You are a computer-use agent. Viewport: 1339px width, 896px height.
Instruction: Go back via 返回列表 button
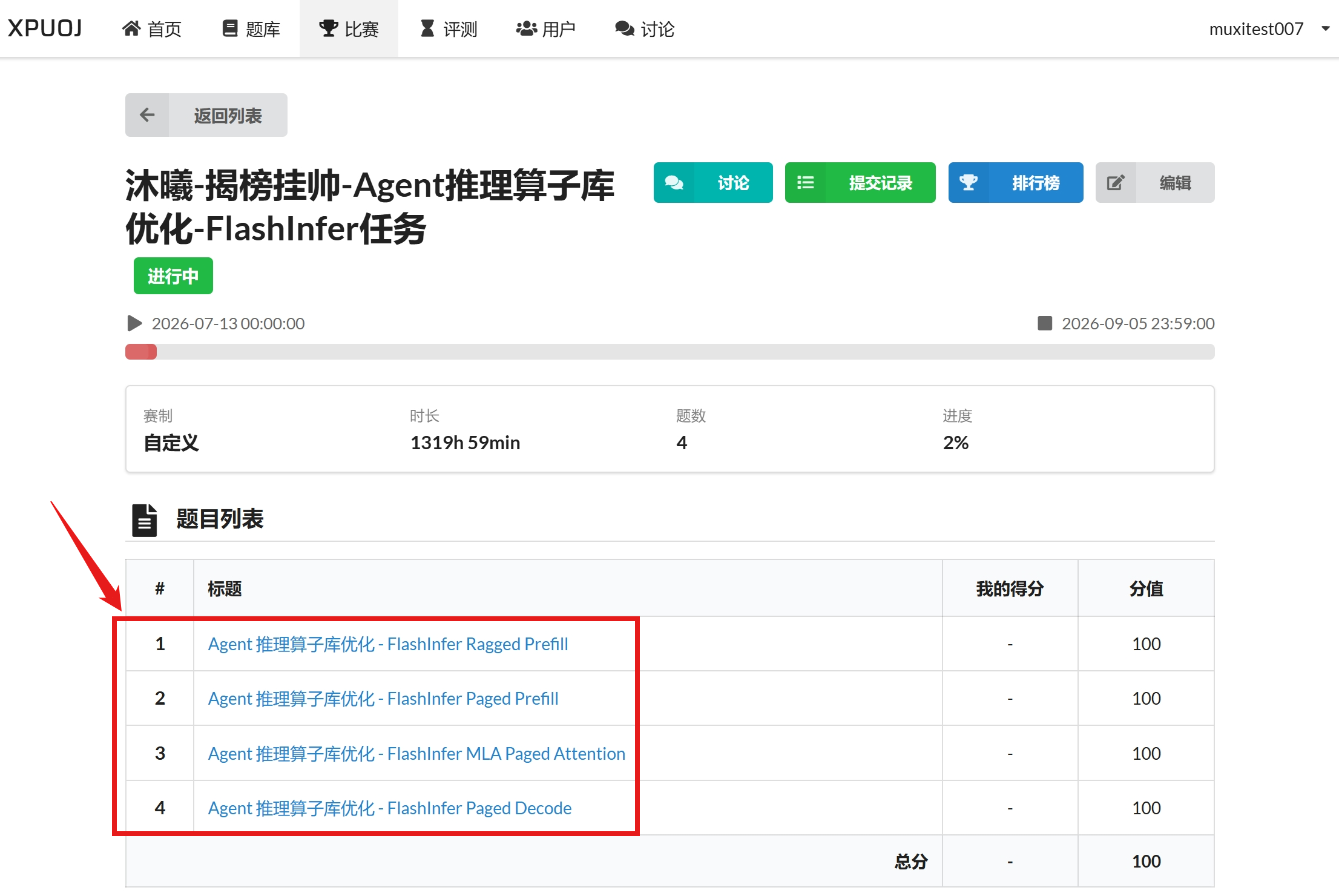[x=206, y=115]
